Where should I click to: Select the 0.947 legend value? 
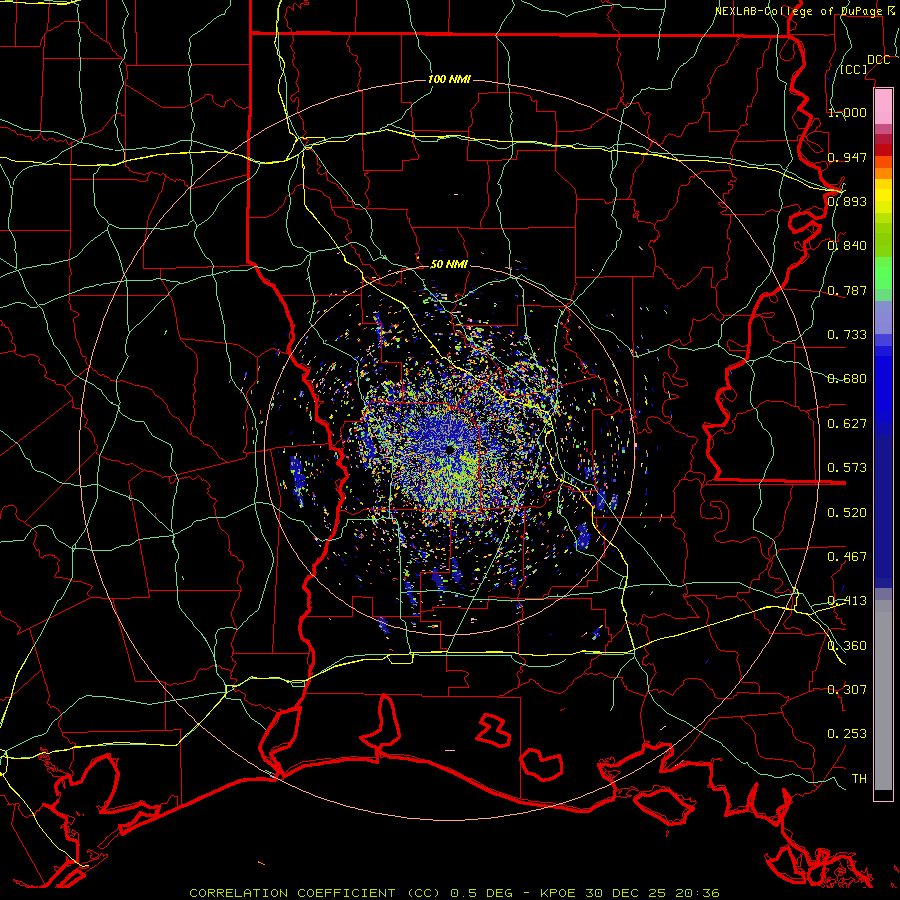(x=847, y=157)
